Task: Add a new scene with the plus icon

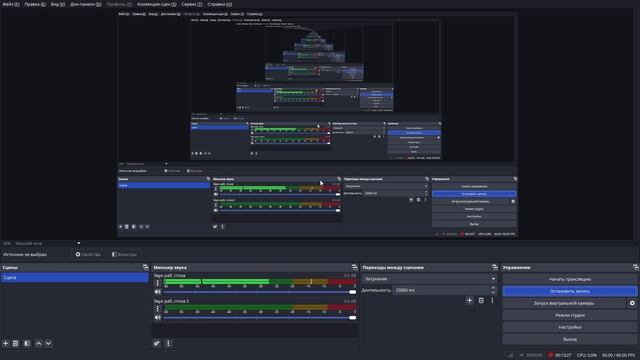Action: click(6, 344)
